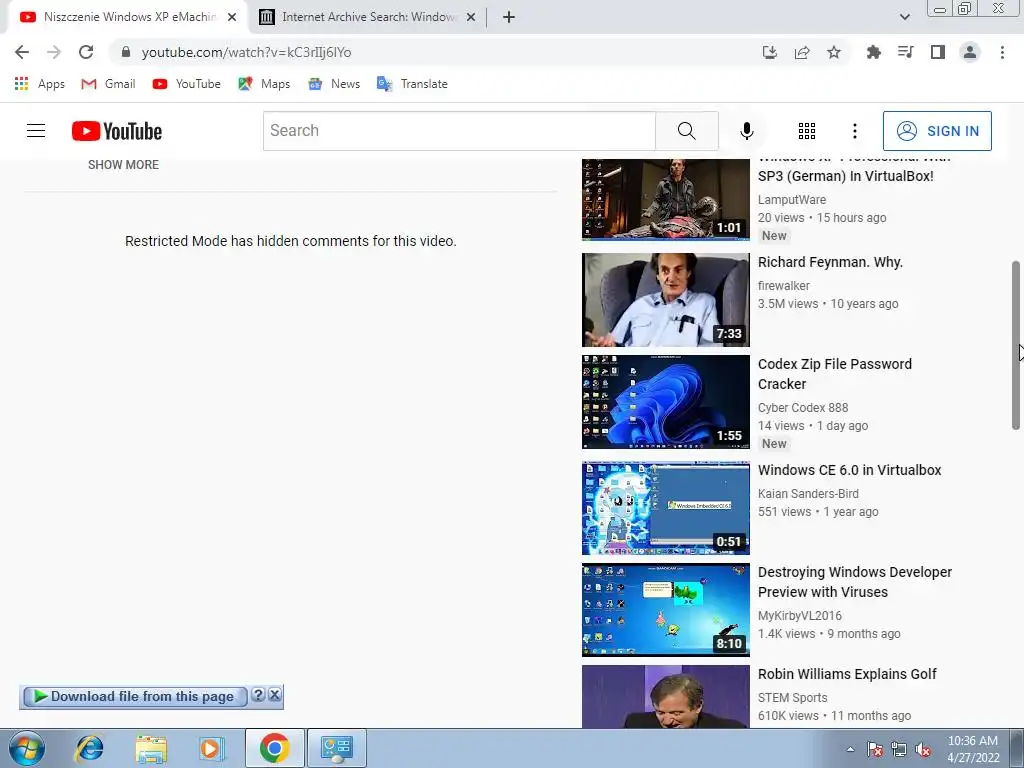The image size is (1024, 768).
Task: Open the Richard Feynman. Why. video thumbnail
Action: click(665, 300)
